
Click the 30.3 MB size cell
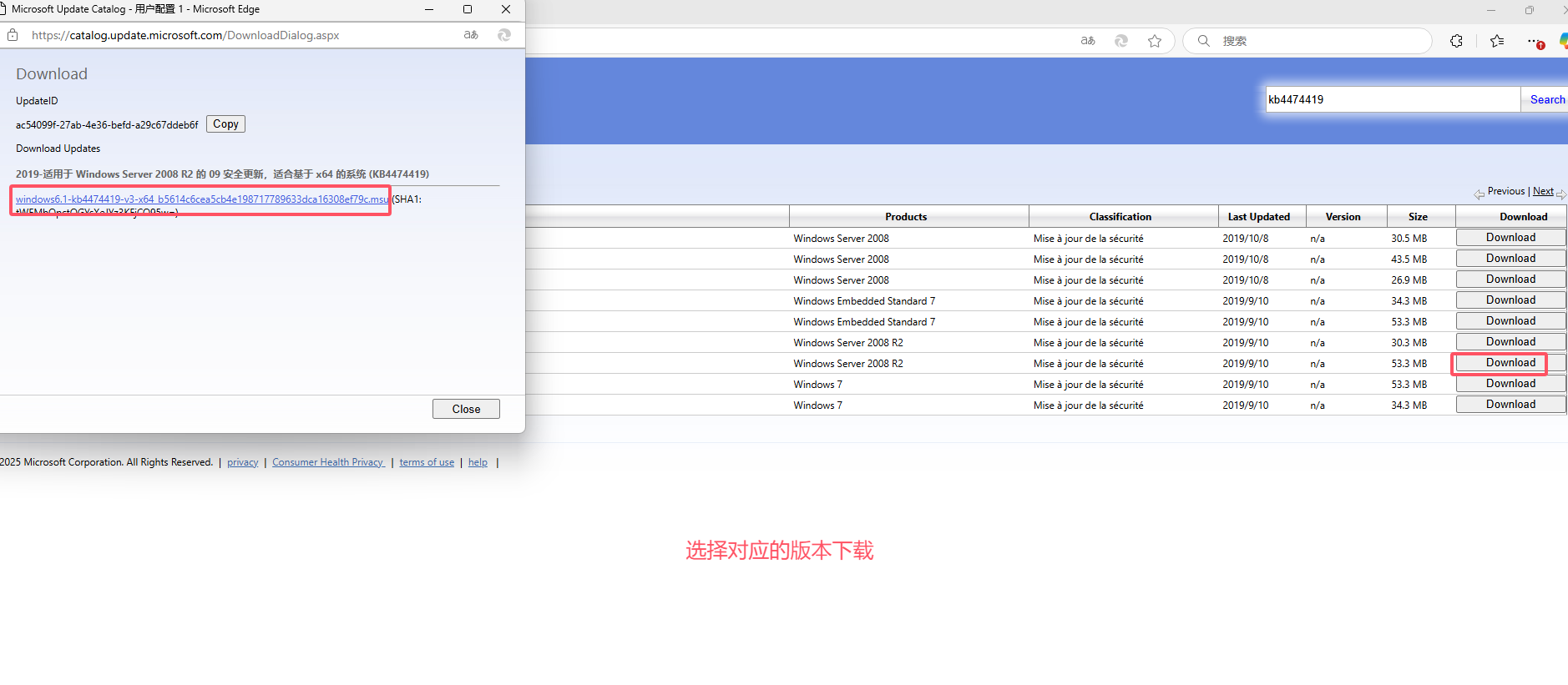click(1409, 343)
